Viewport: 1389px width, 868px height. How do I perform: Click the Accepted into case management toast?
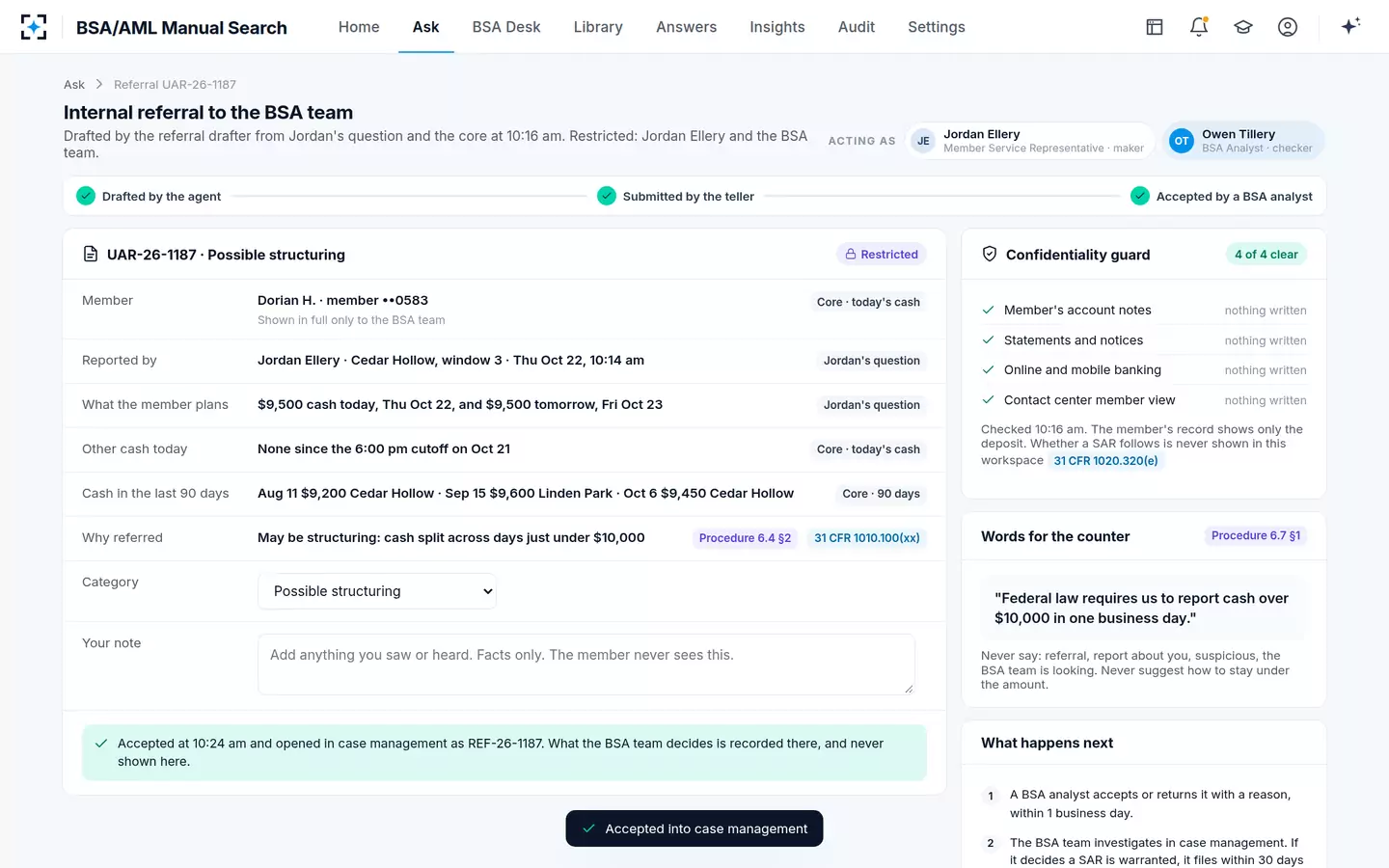point(694,828)
